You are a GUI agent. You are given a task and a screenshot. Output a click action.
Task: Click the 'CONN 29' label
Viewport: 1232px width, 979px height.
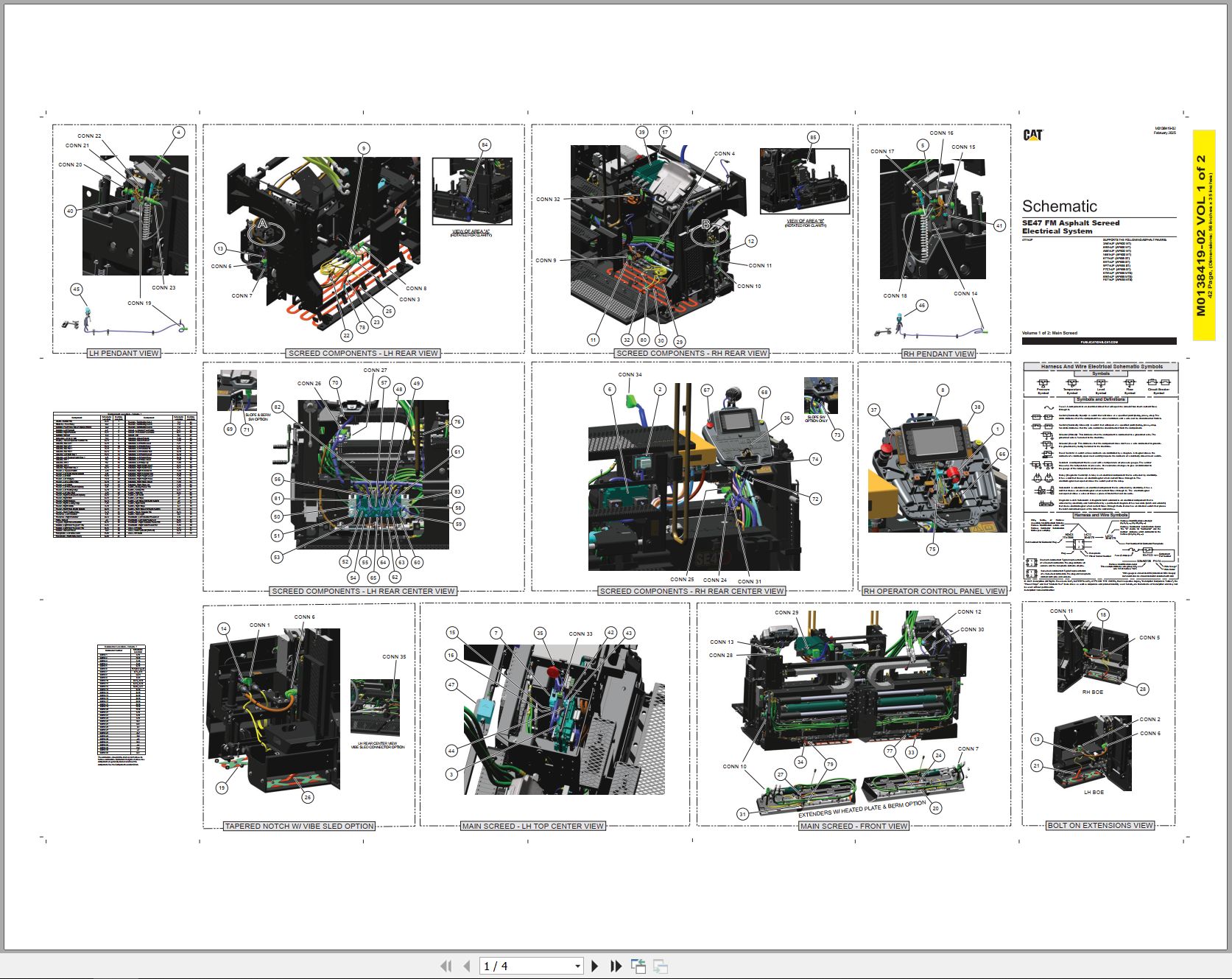tap(786, 613)
